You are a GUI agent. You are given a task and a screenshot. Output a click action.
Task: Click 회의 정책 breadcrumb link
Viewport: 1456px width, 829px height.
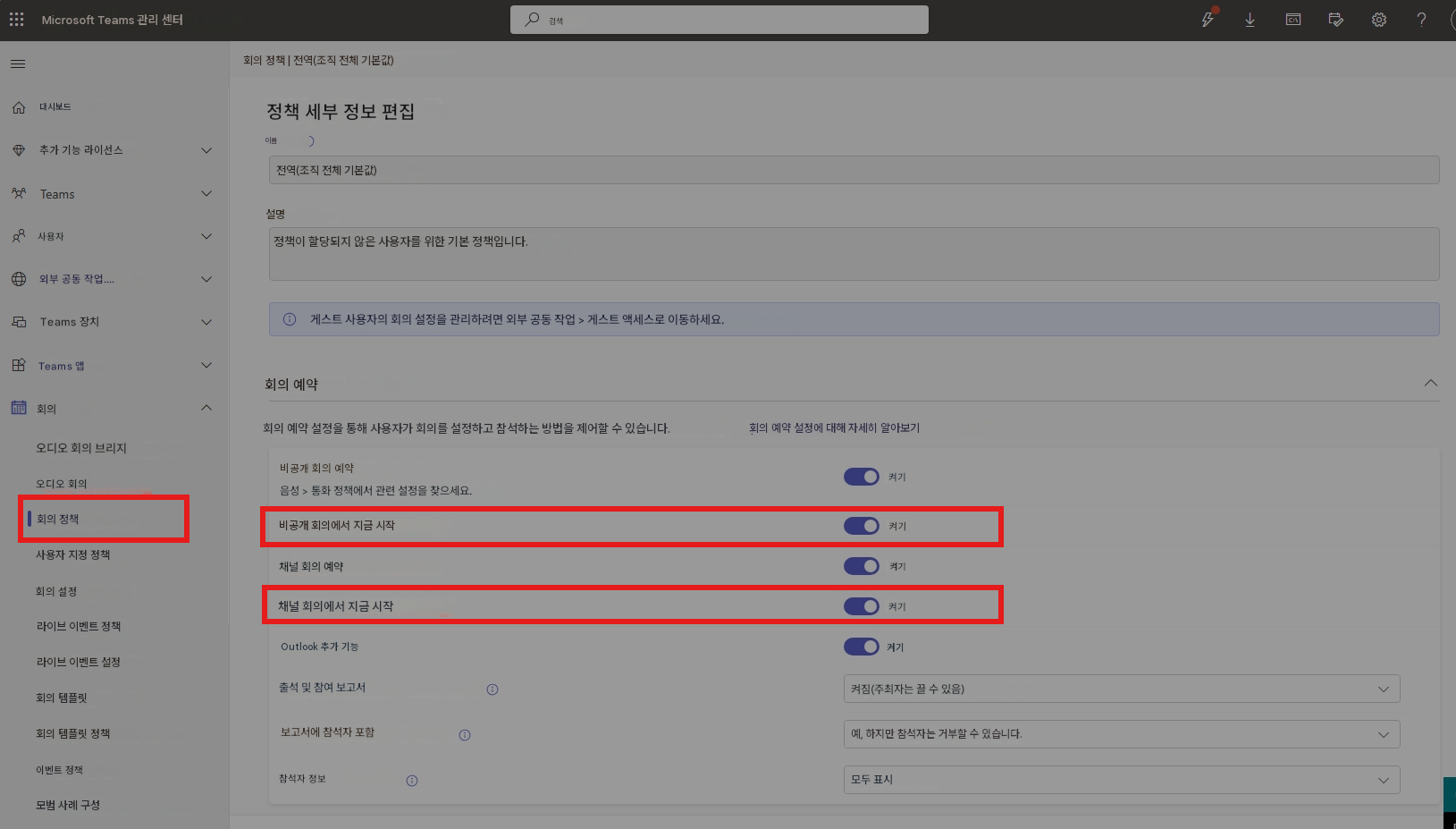point(264,60)
